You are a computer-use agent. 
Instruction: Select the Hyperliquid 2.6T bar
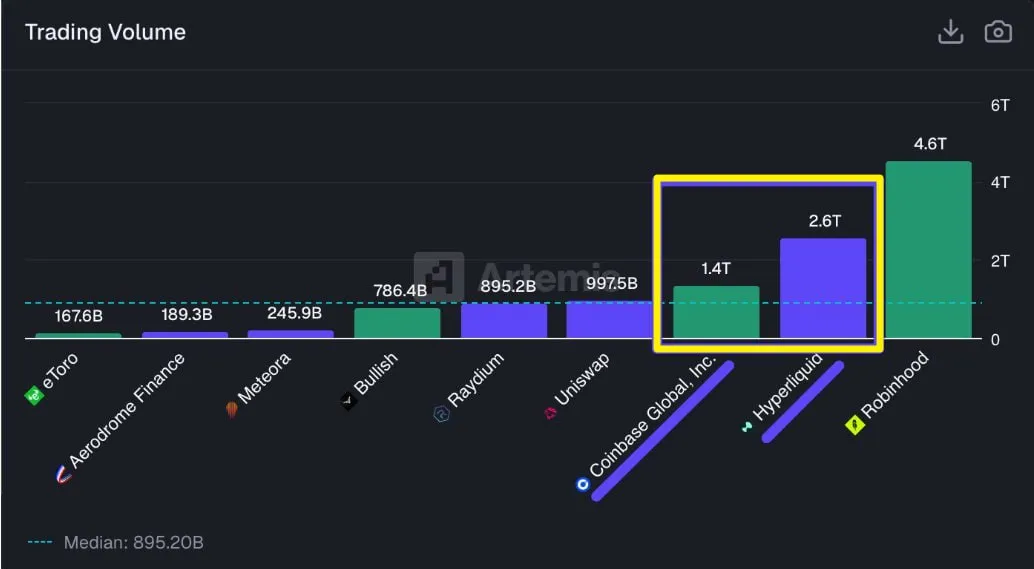tap(822, 288)
